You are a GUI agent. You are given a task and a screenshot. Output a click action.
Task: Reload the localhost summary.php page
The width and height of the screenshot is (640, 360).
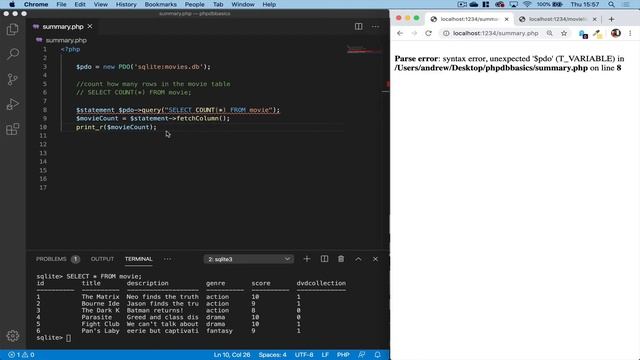point(428,33)
